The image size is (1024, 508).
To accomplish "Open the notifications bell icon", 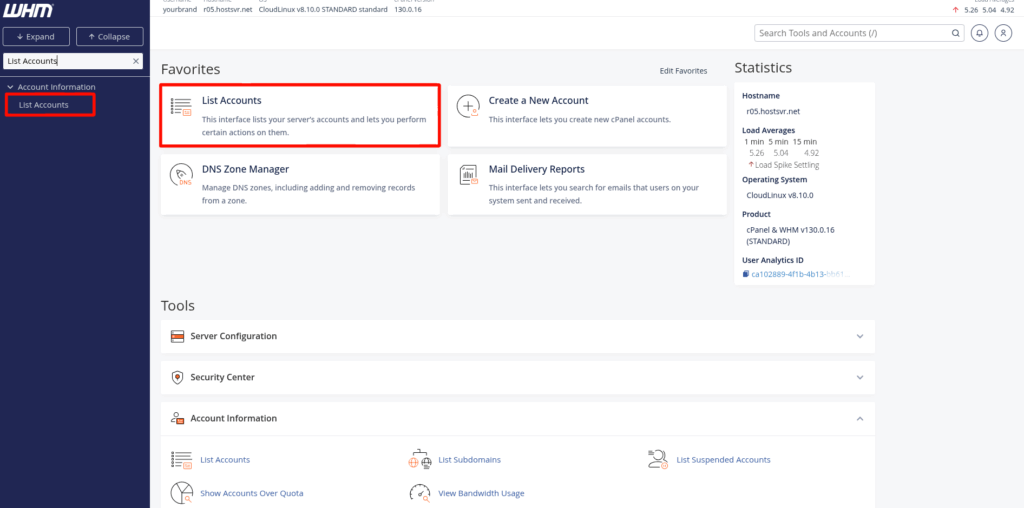I will tap(979, 33).
